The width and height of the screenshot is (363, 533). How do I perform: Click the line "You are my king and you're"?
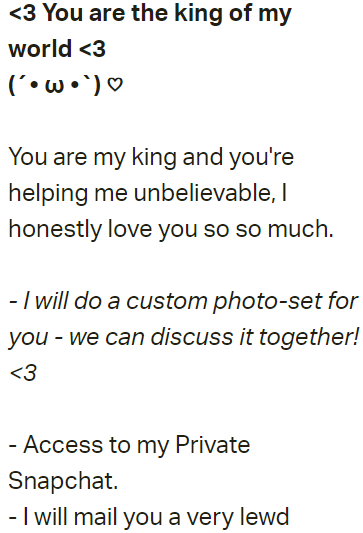pyautogui.click(x=151, y=158)
